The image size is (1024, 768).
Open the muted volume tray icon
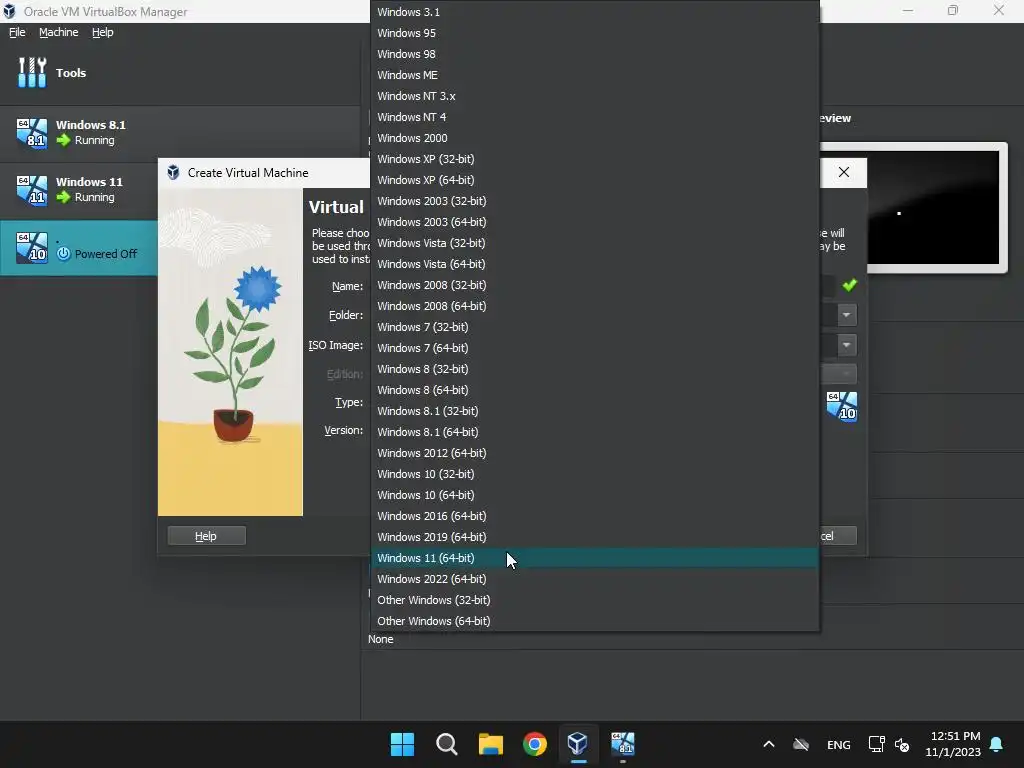pyautogui.click(x=902, y=744)
